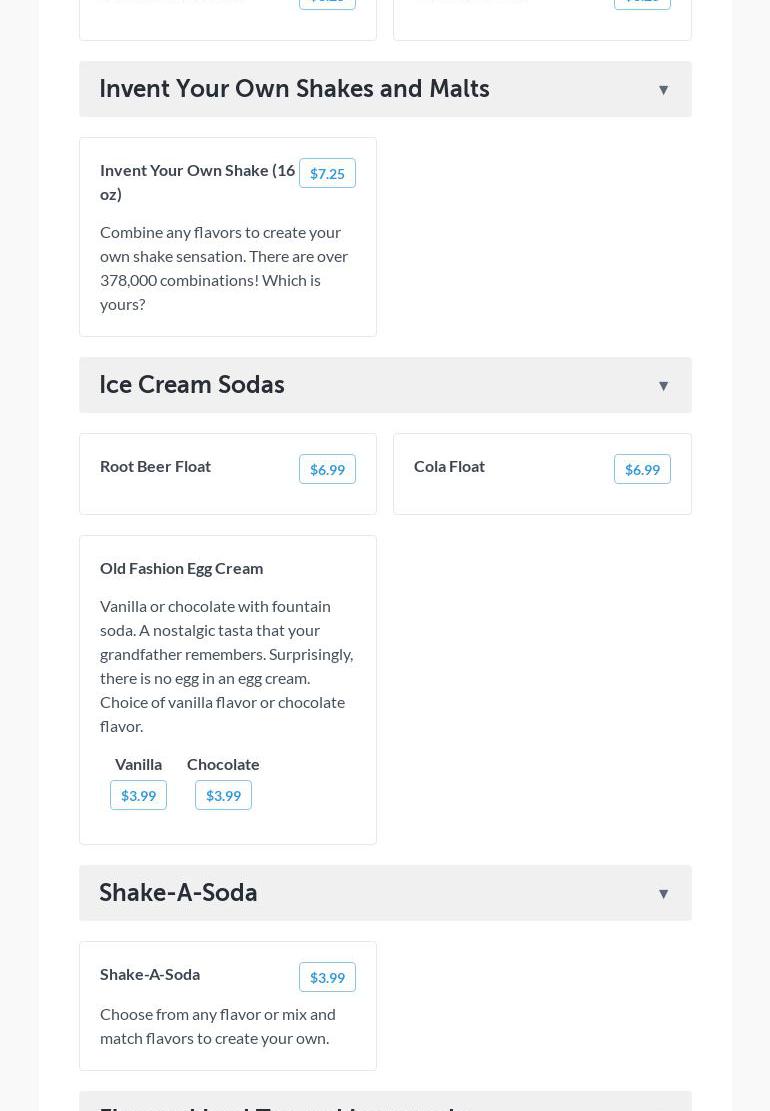
Task: Click the Shake-A-Soda item name in its card
Action: point(150,974)
